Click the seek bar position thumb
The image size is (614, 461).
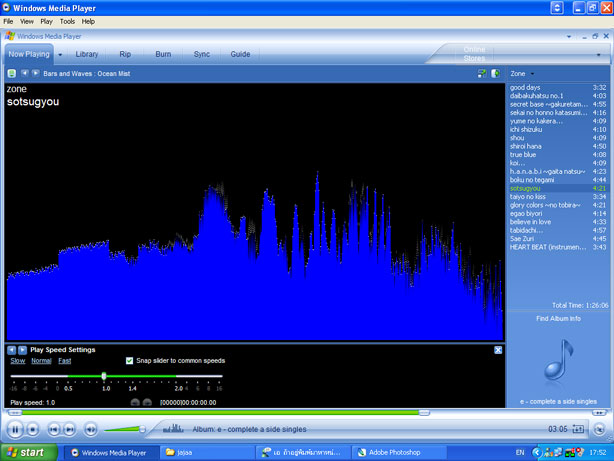[x=424, y=413]
